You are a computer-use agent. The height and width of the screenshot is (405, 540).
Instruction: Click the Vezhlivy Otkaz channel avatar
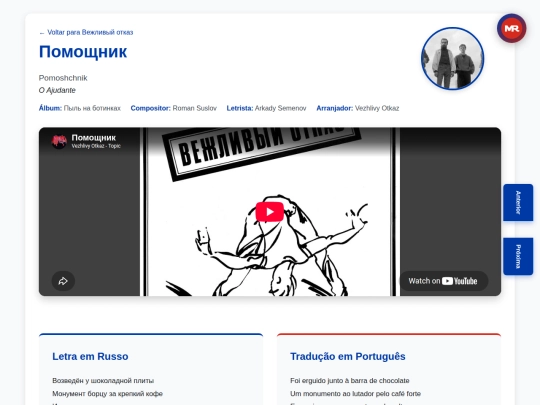[59, 141]
